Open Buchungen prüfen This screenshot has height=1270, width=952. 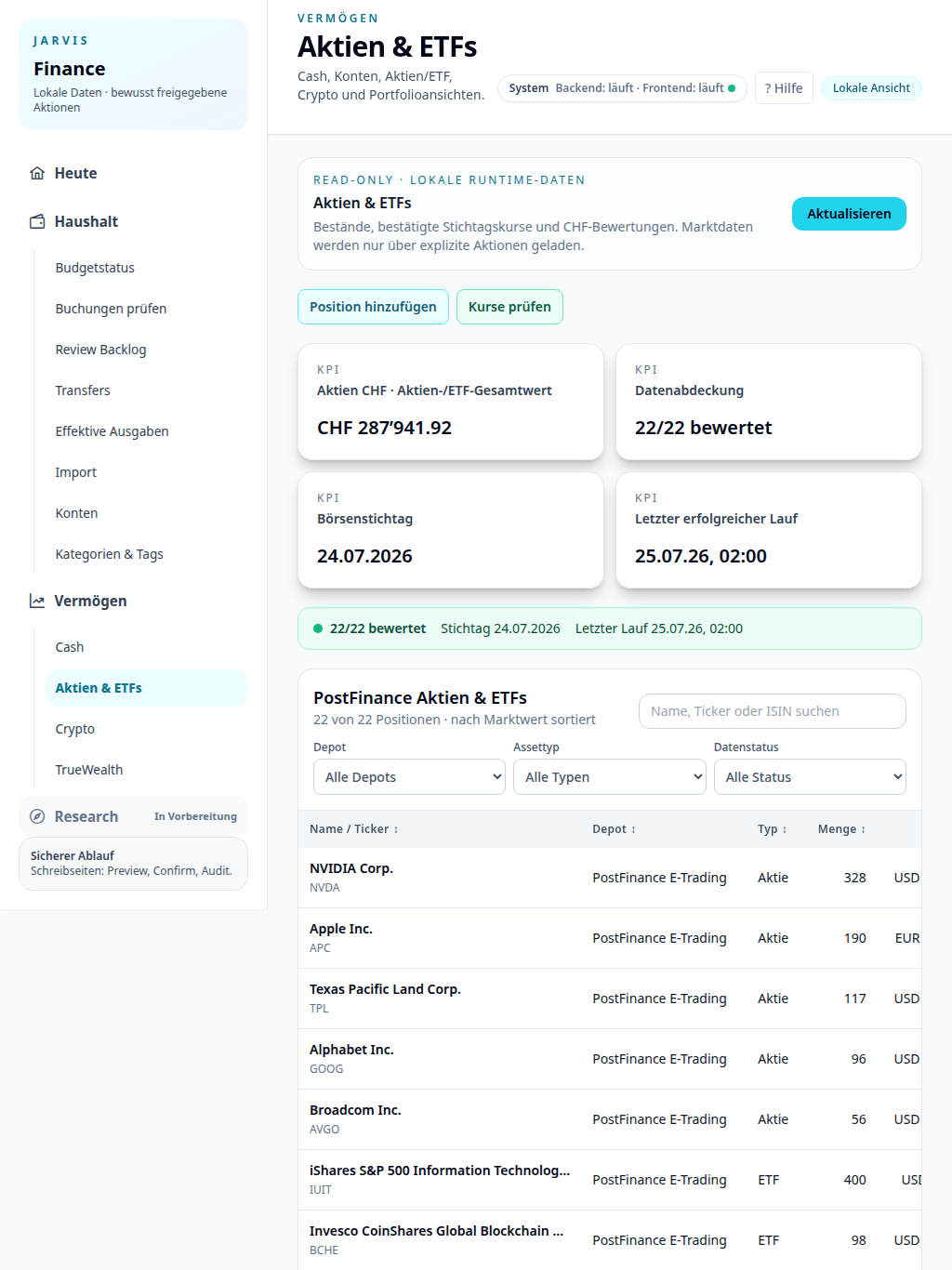[146, 309]
